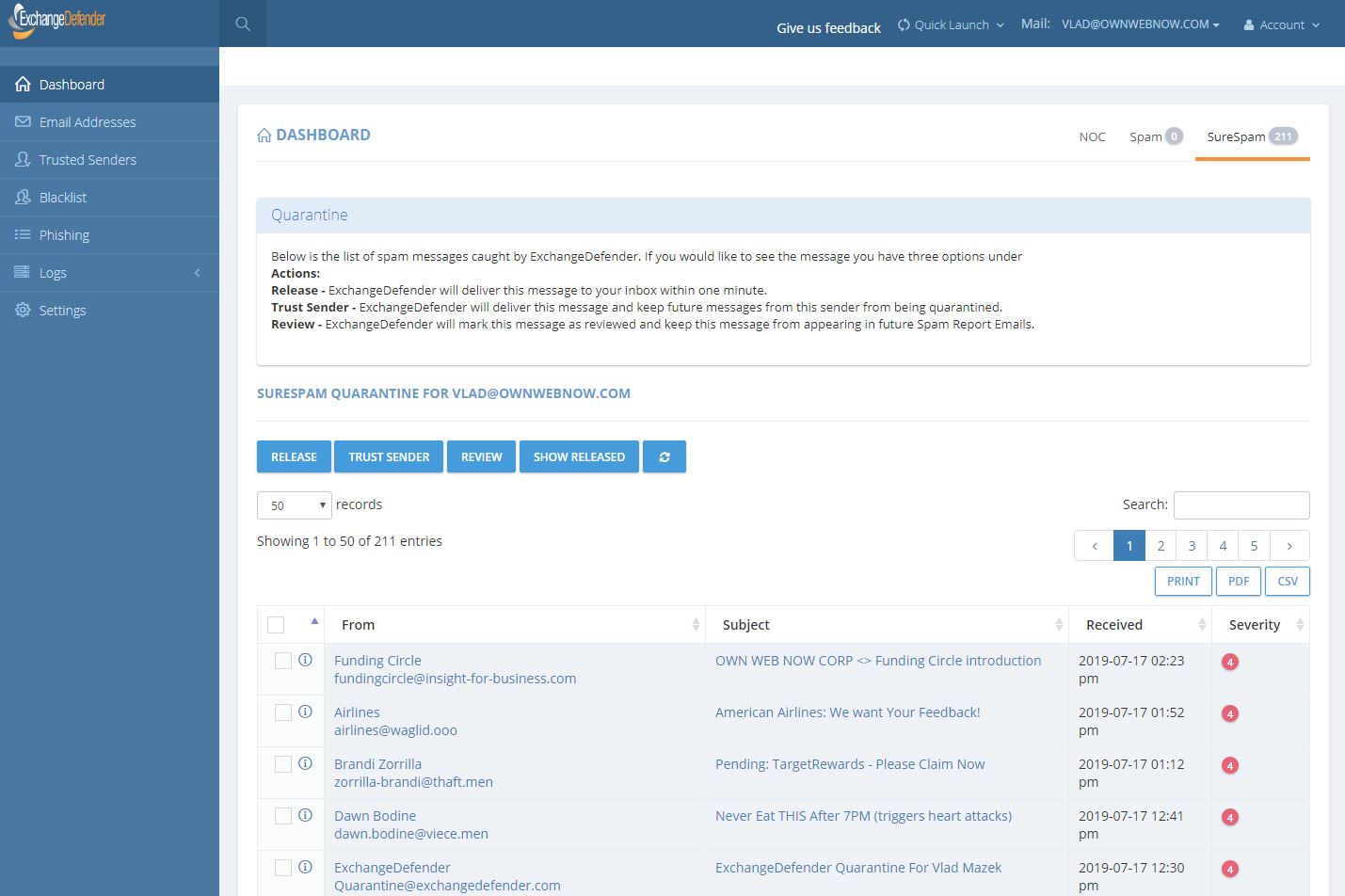Open the search magnifier icon
This screenshot has width=1345, height=896.
coord(243,24)
